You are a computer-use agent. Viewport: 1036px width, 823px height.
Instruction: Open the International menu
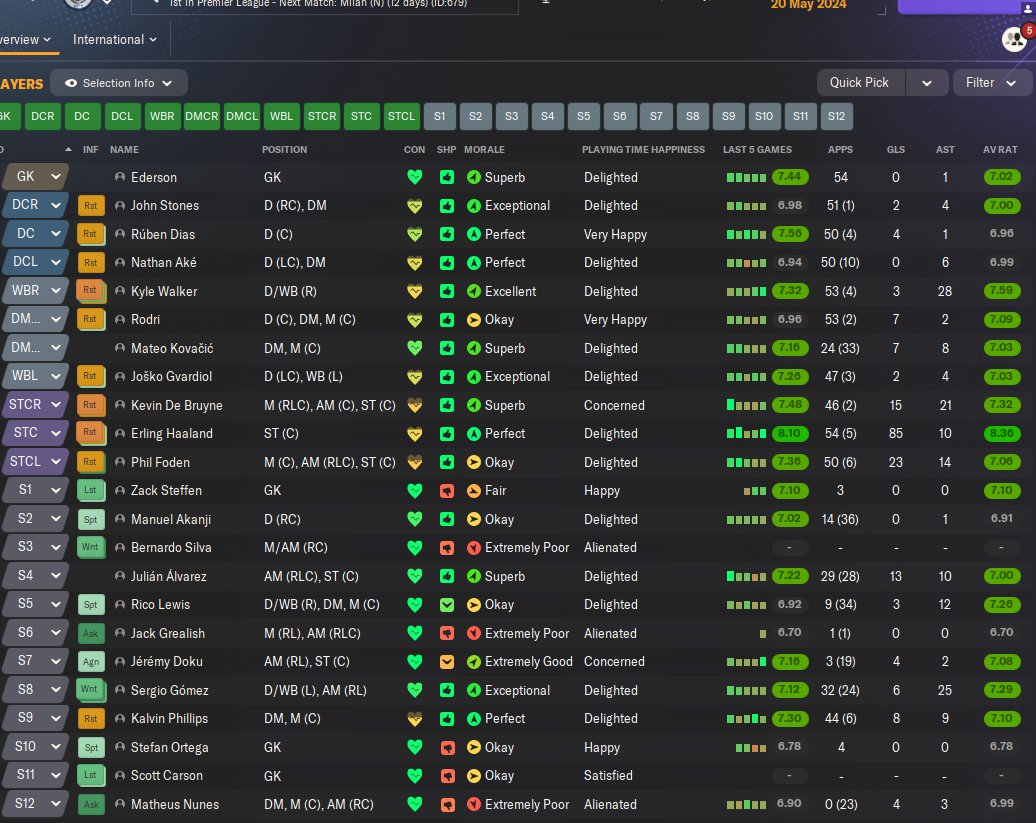[115, 40]
